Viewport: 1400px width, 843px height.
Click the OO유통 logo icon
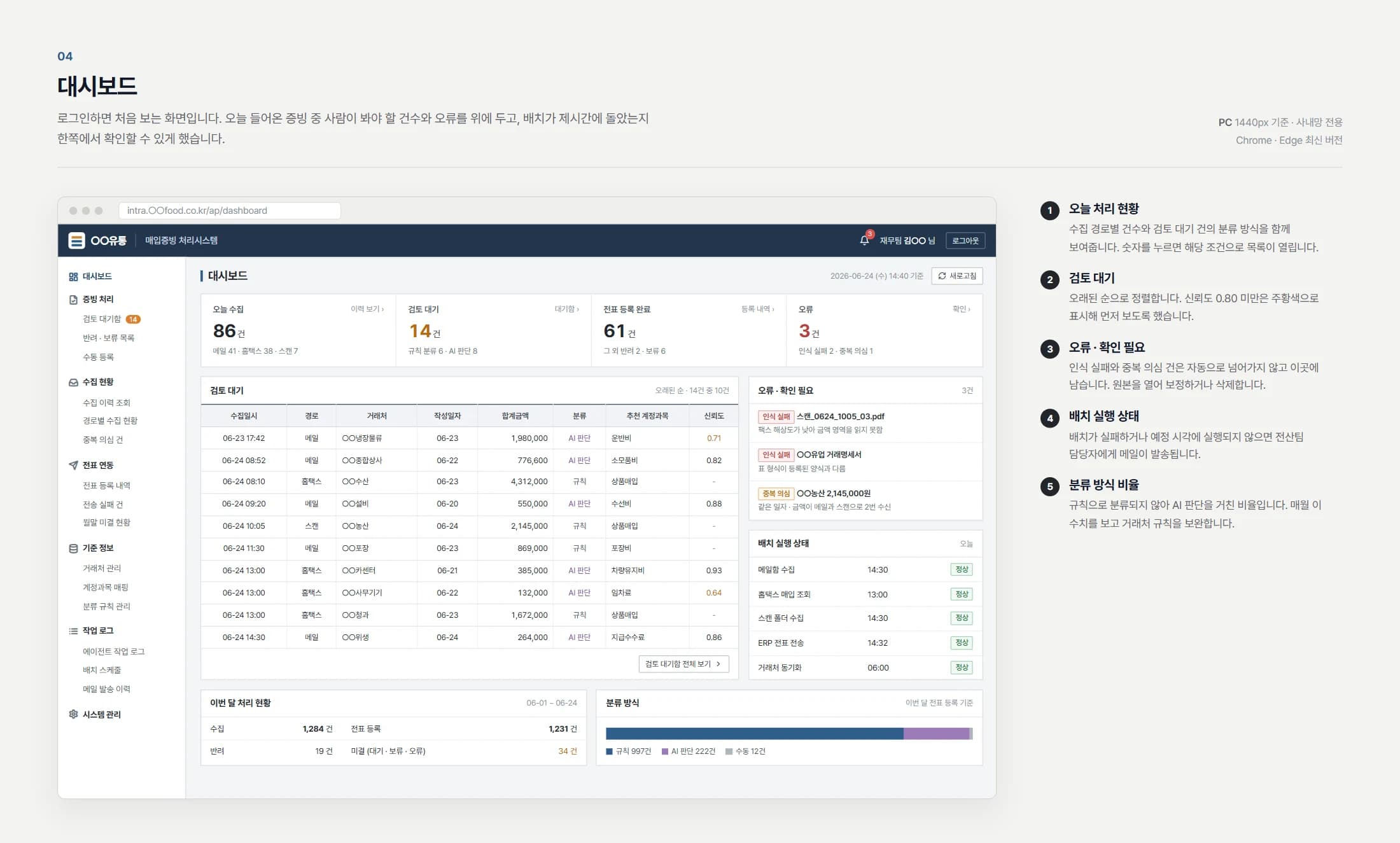tap(76, 240)
